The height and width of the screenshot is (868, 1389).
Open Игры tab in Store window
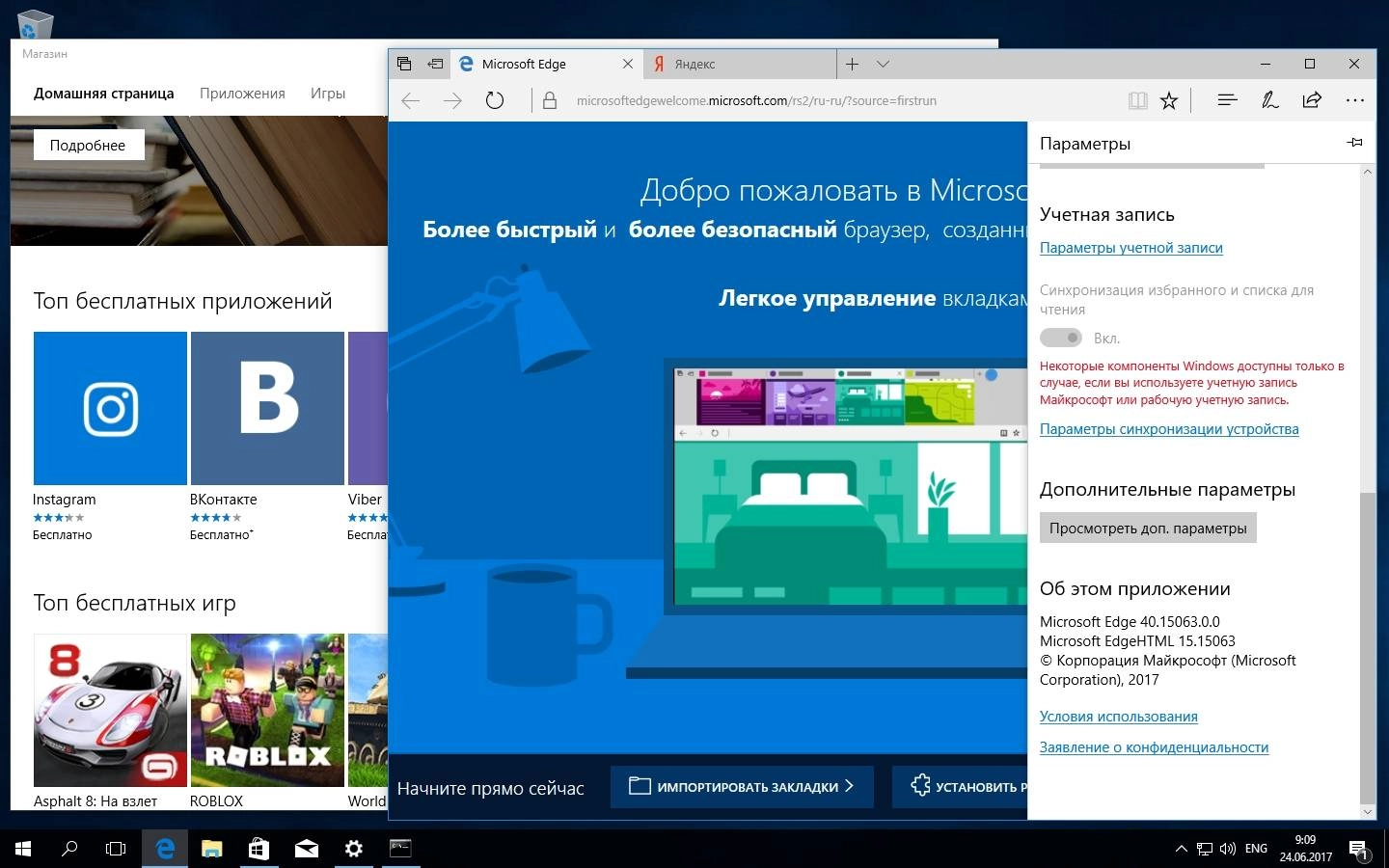(328, 94)
